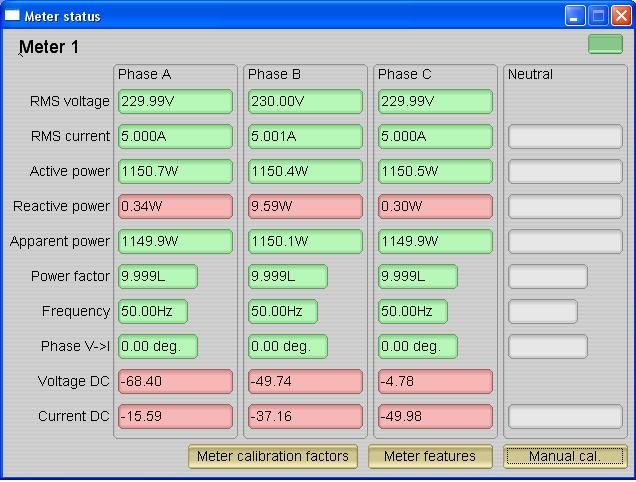The image size is (636, 482).
Task: Click Phase A Current DC -15.59
Action: tap(175, 416)
